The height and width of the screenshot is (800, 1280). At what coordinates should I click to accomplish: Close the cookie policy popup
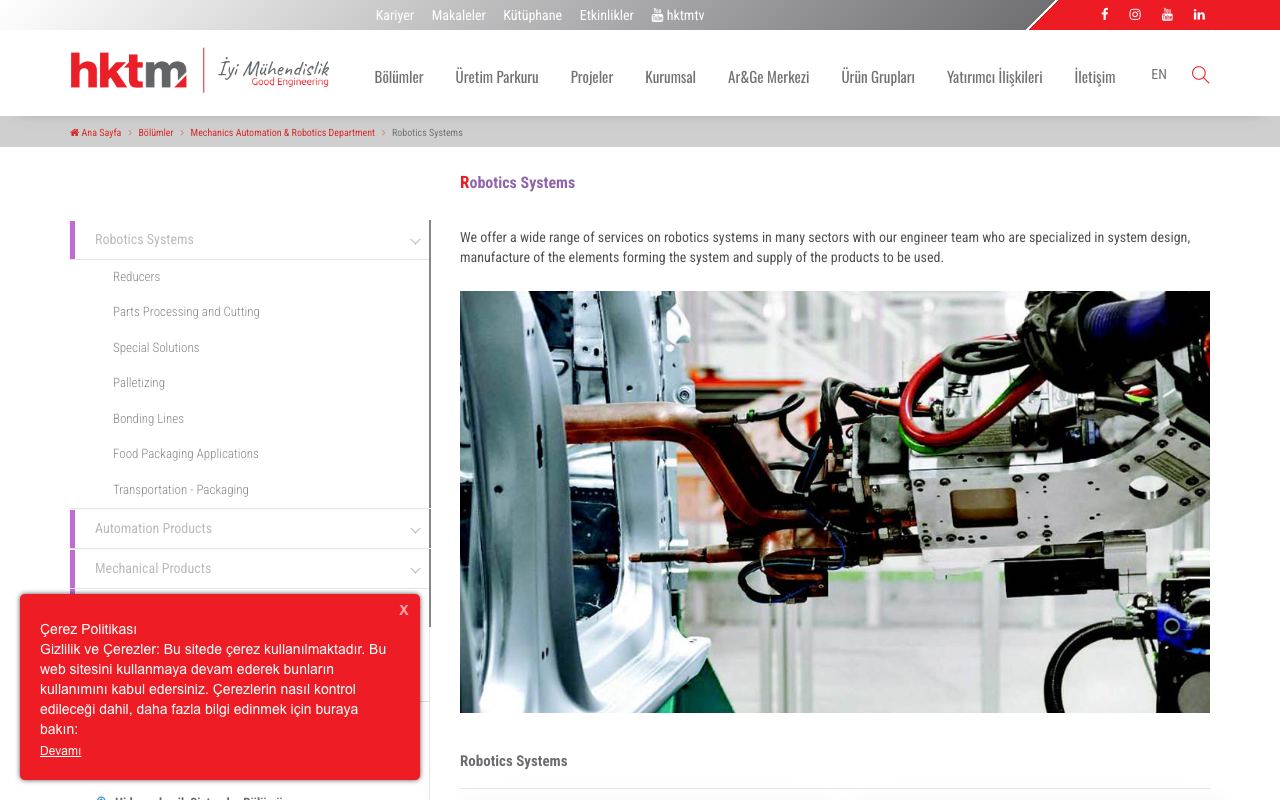[x=403, y=610]
